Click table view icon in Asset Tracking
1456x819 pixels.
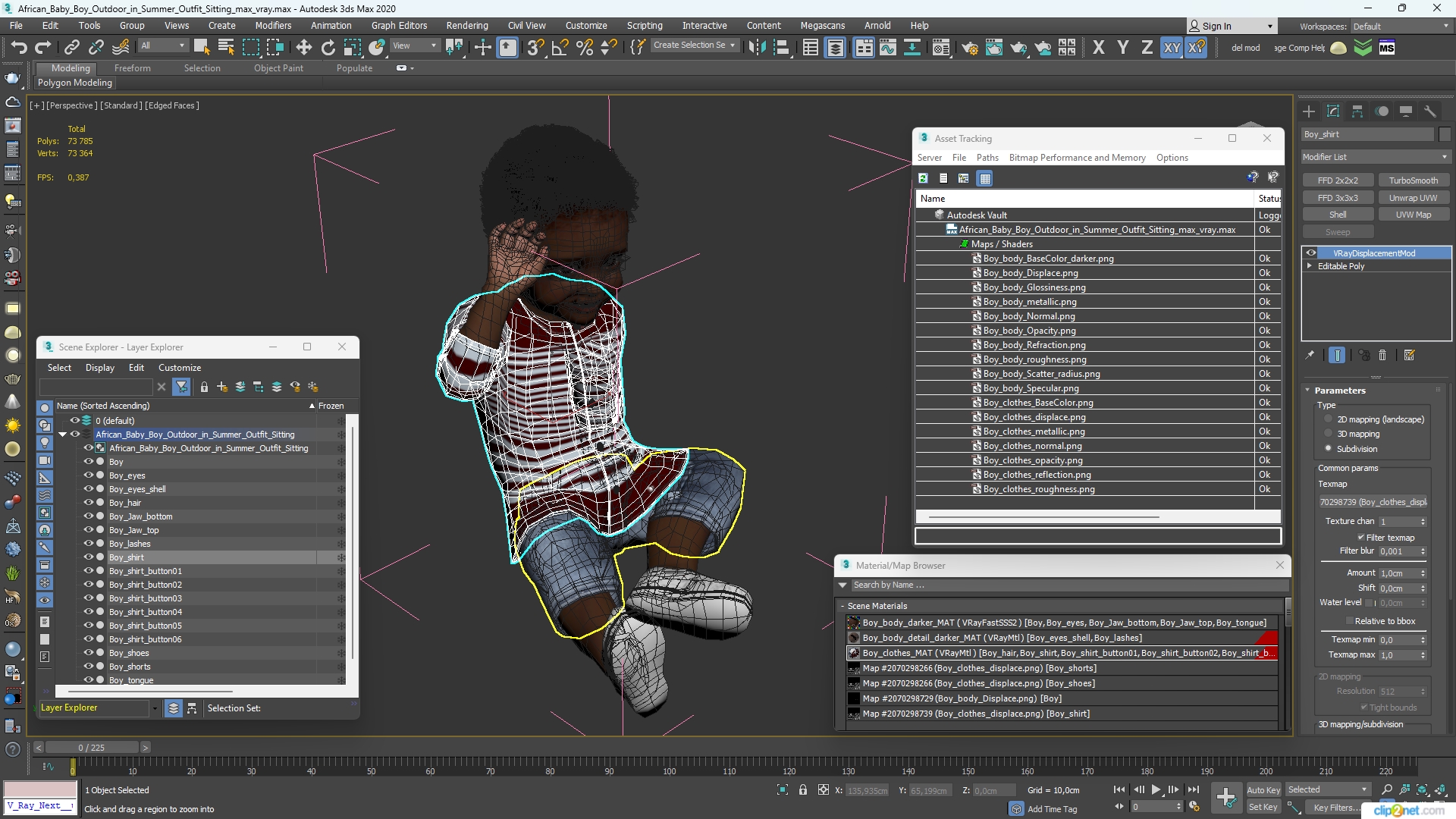[984, 178]
